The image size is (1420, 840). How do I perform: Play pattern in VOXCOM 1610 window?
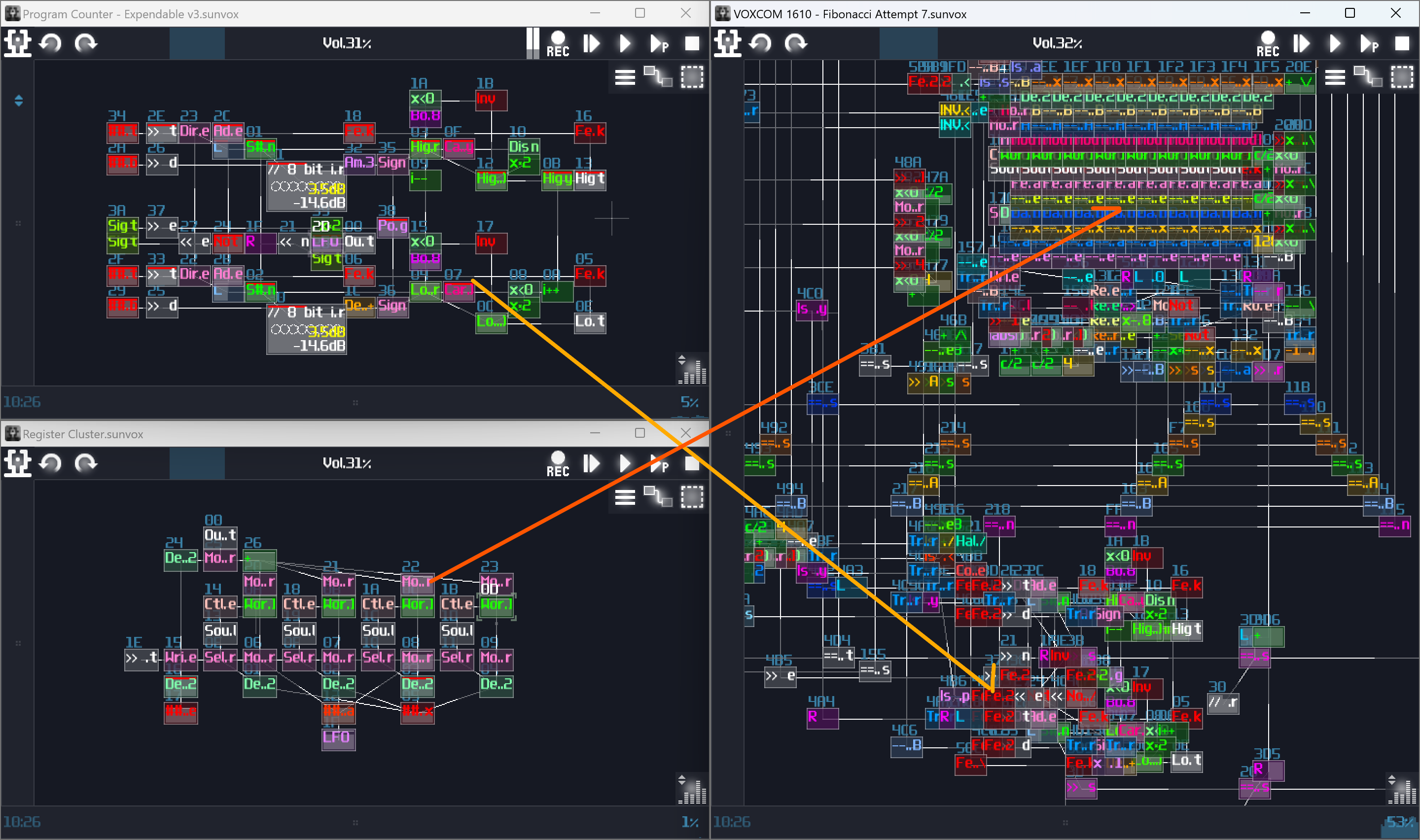[1369, 43]
